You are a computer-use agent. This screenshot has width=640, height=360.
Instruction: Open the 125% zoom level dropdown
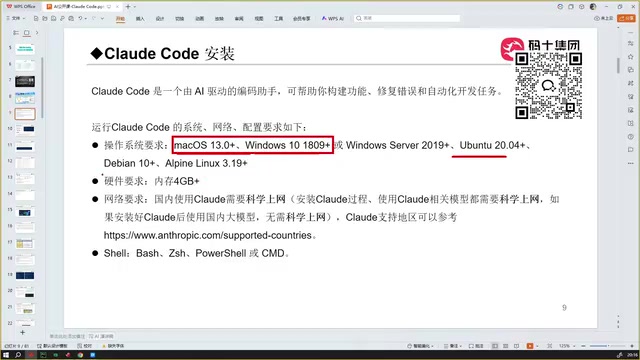point(567,346)
